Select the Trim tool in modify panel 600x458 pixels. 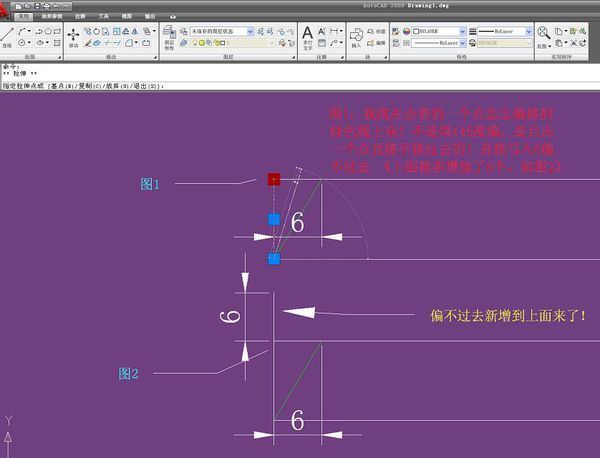click(109, 43)
